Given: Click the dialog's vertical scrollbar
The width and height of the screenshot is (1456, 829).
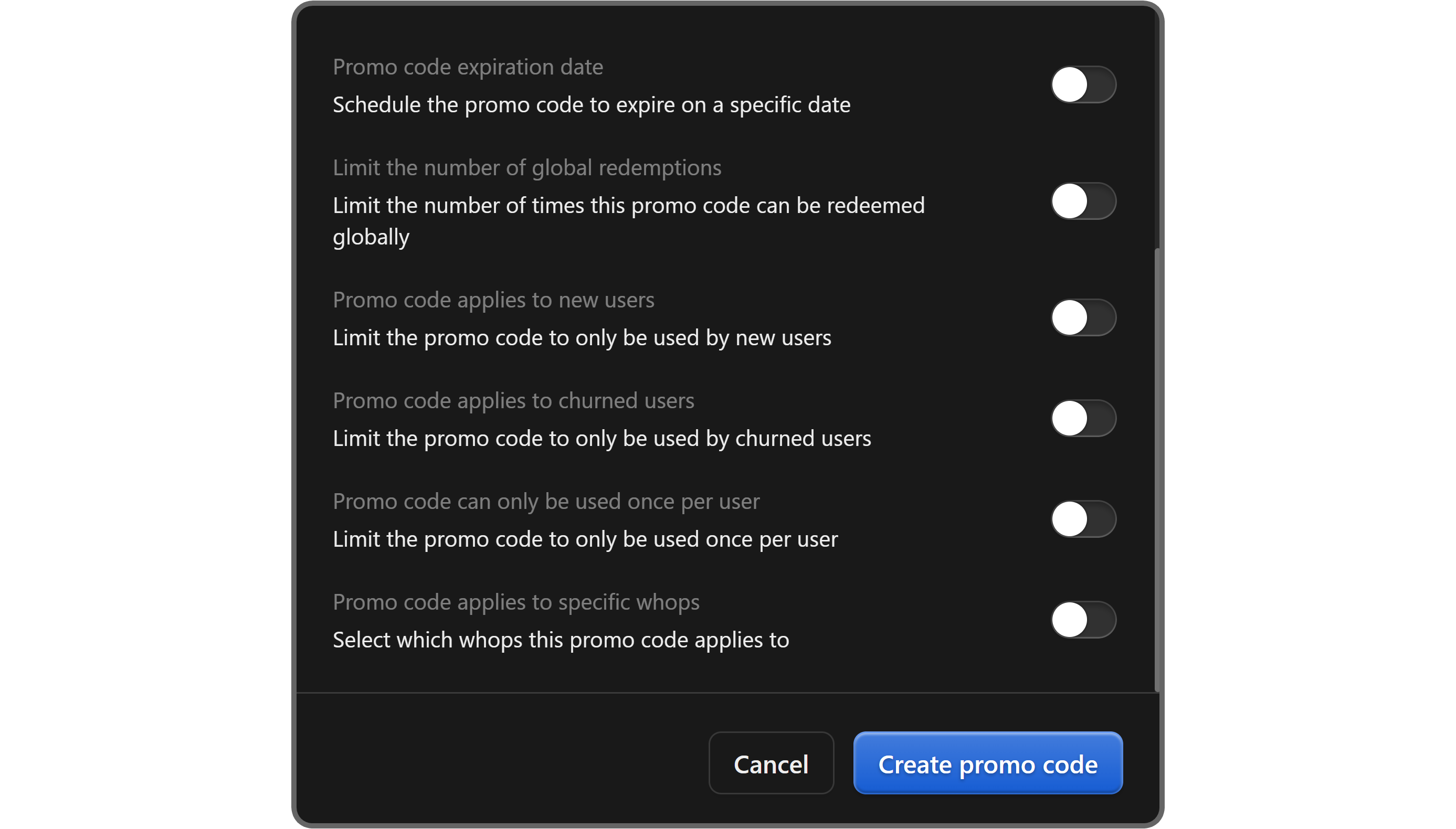Looking at the screenshot, I should pos(1156,467).
